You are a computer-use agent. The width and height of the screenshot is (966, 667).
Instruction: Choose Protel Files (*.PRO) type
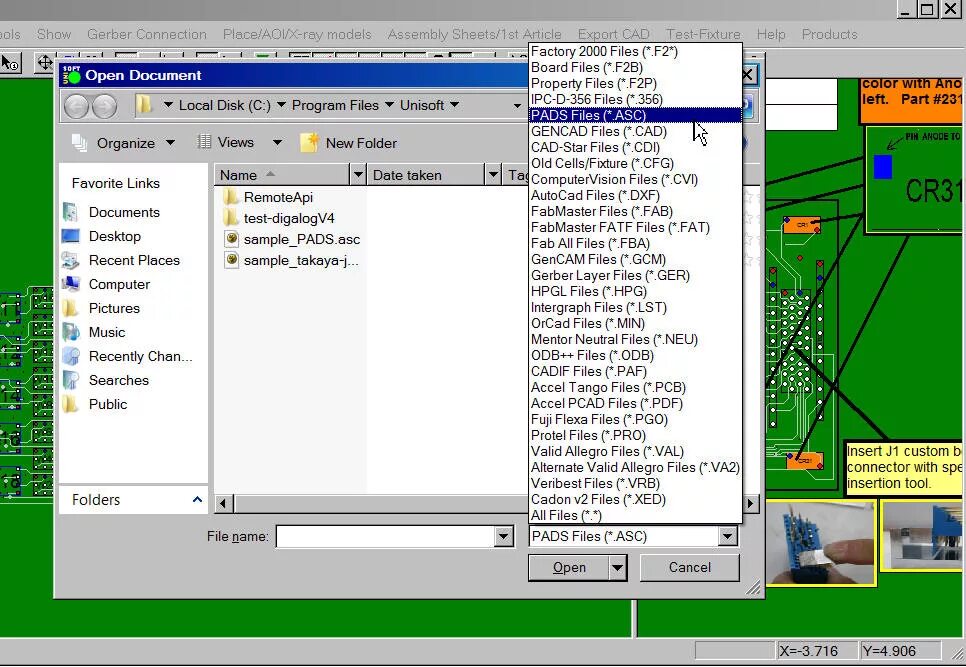(635, 436)
